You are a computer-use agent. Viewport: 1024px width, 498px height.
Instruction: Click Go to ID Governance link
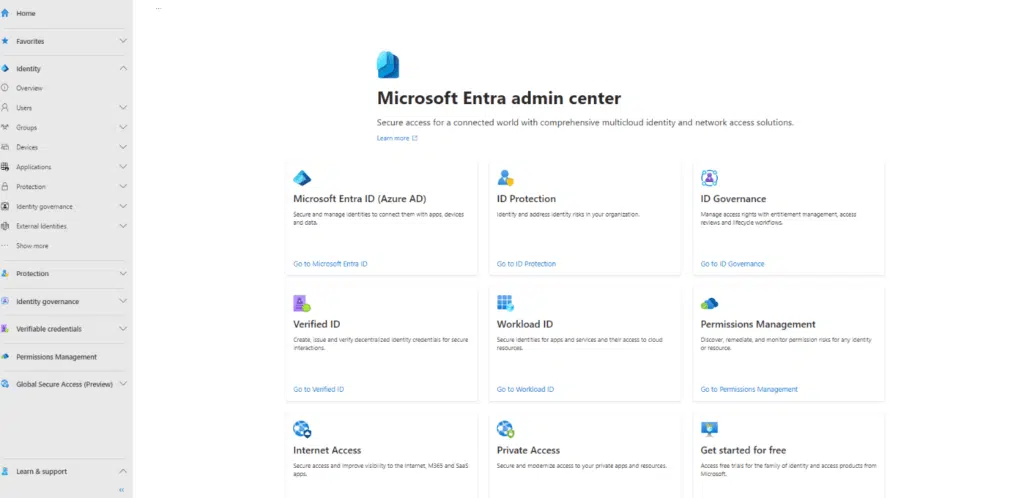(x=732, y=264)
